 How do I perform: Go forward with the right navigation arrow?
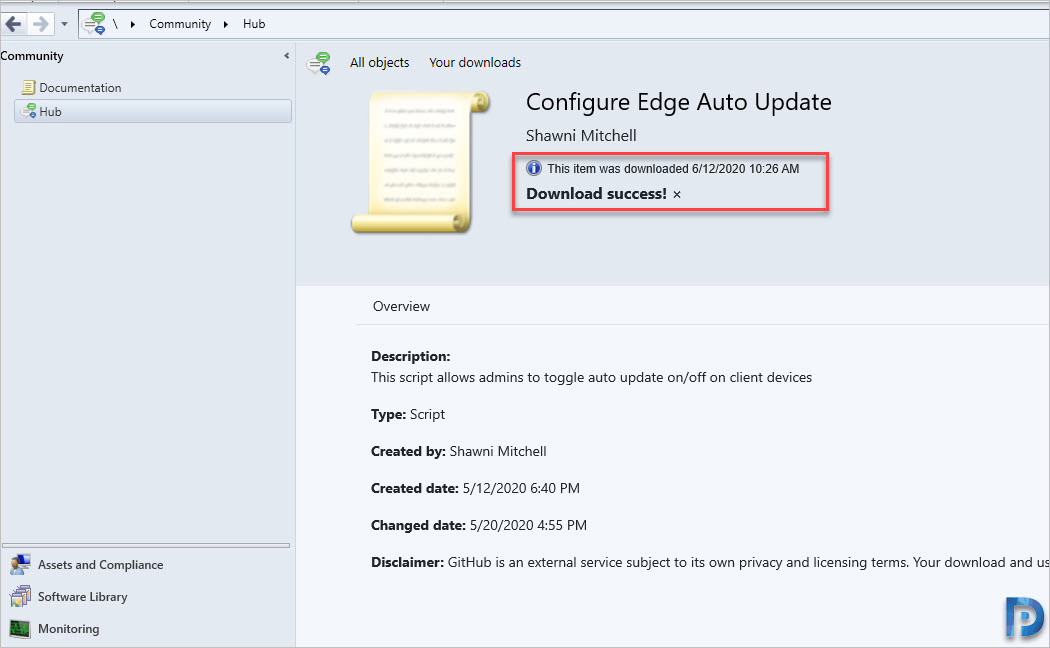point(41,24)
